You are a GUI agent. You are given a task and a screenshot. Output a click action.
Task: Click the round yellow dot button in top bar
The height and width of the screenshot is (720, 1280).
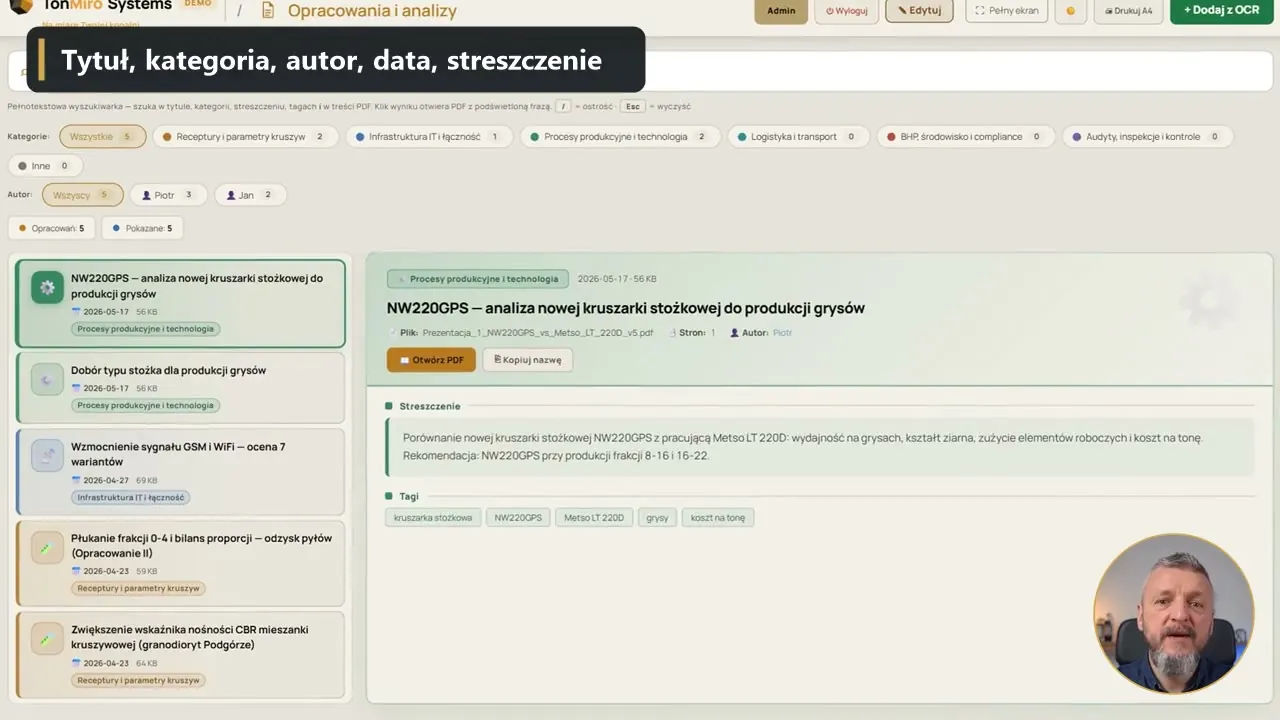tap(1070, 11)
